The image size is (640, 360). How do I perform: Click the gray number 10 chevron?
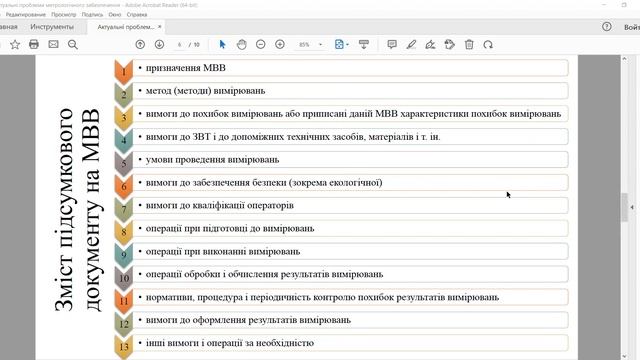point(124,278)
